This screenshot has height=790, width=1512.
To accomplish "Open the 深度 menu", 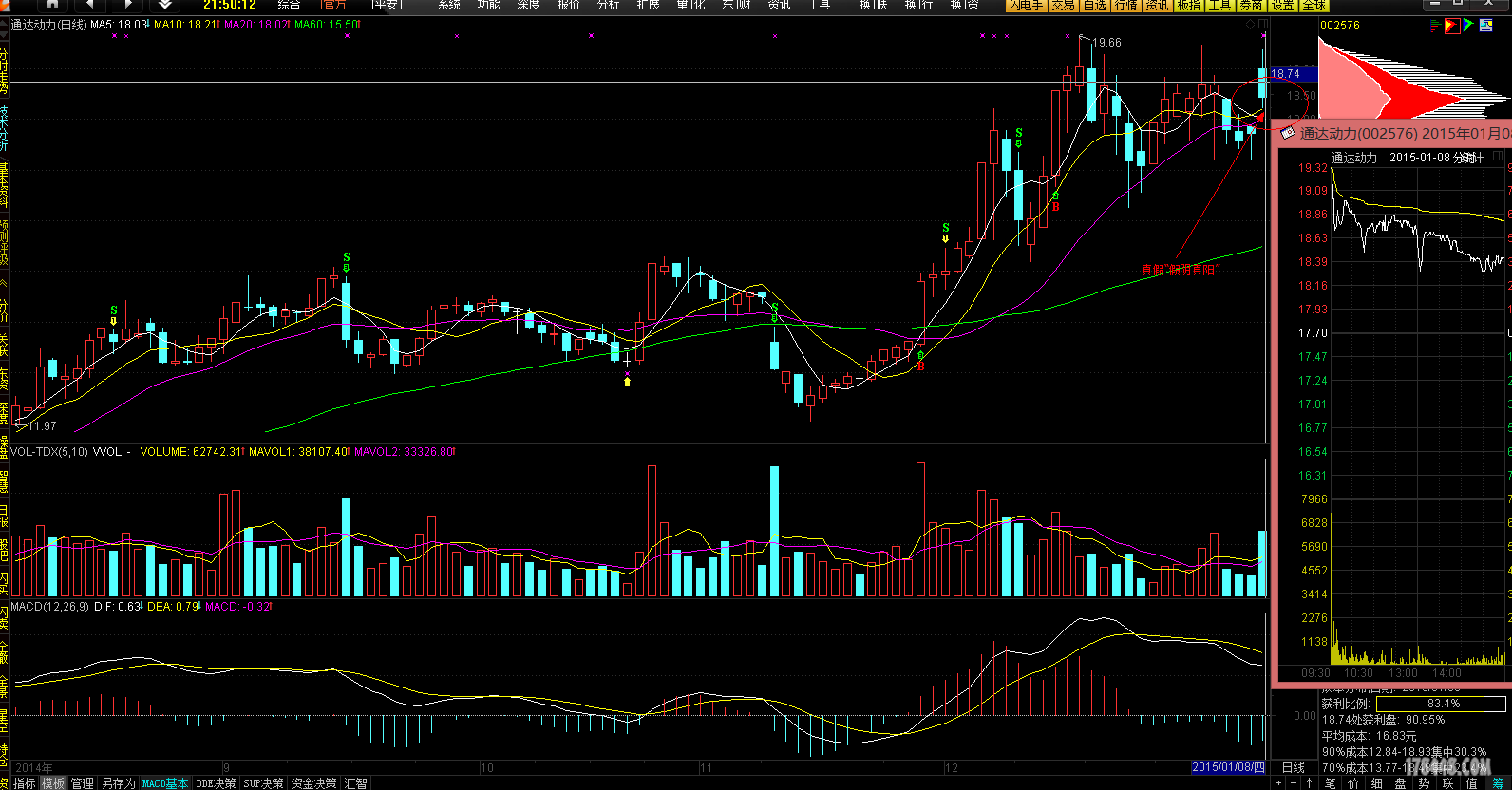I will point(529,5).
